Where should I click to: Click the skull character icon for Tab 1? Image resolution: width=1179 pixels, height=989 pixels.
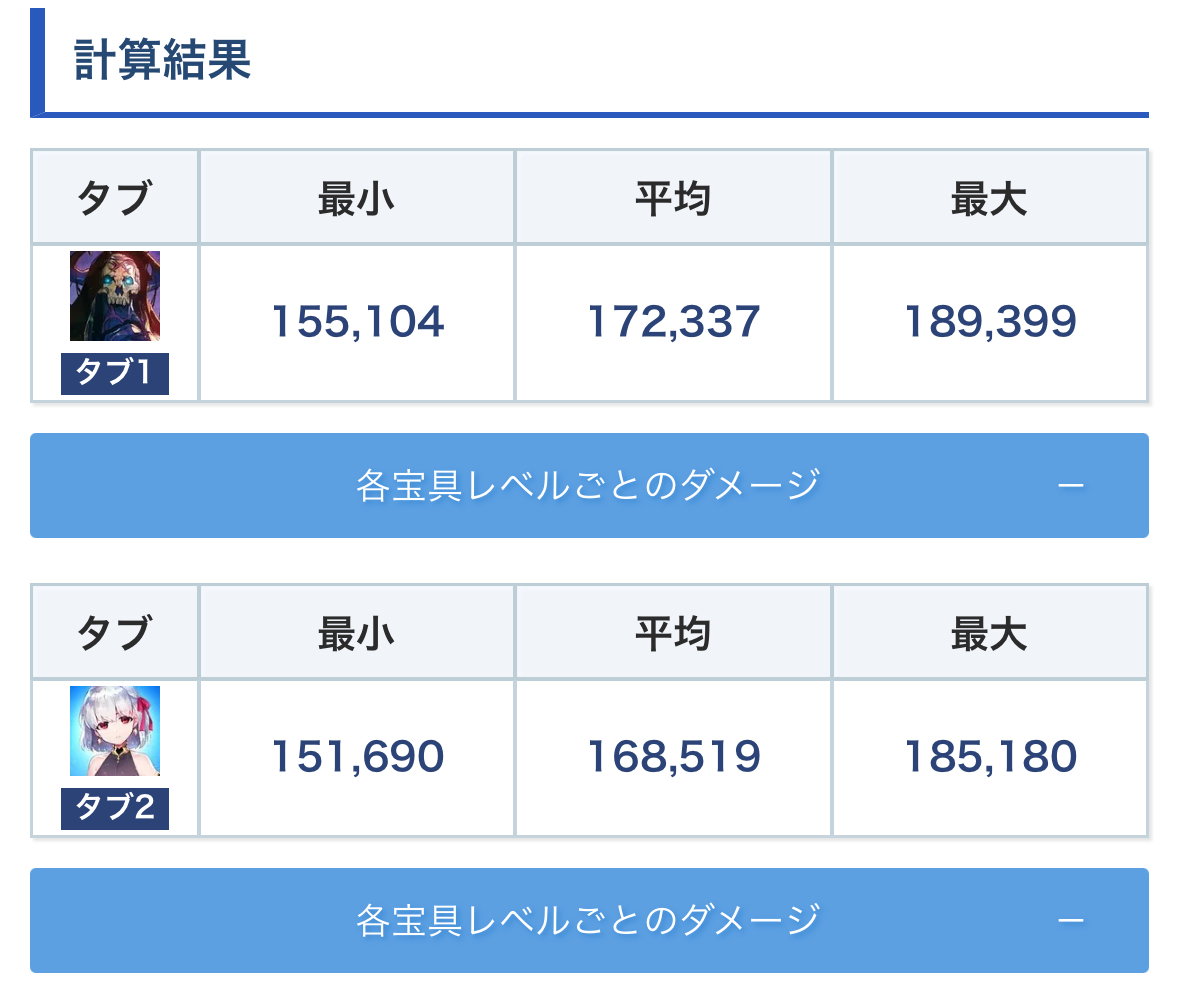coord(115,296)
